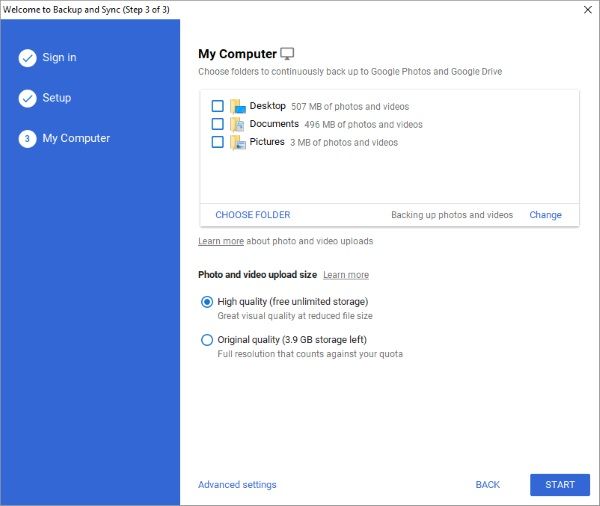Click Change next to backing up photos
Screen dimensions: 600x506
pyautogui.click(x=545, y=215)
